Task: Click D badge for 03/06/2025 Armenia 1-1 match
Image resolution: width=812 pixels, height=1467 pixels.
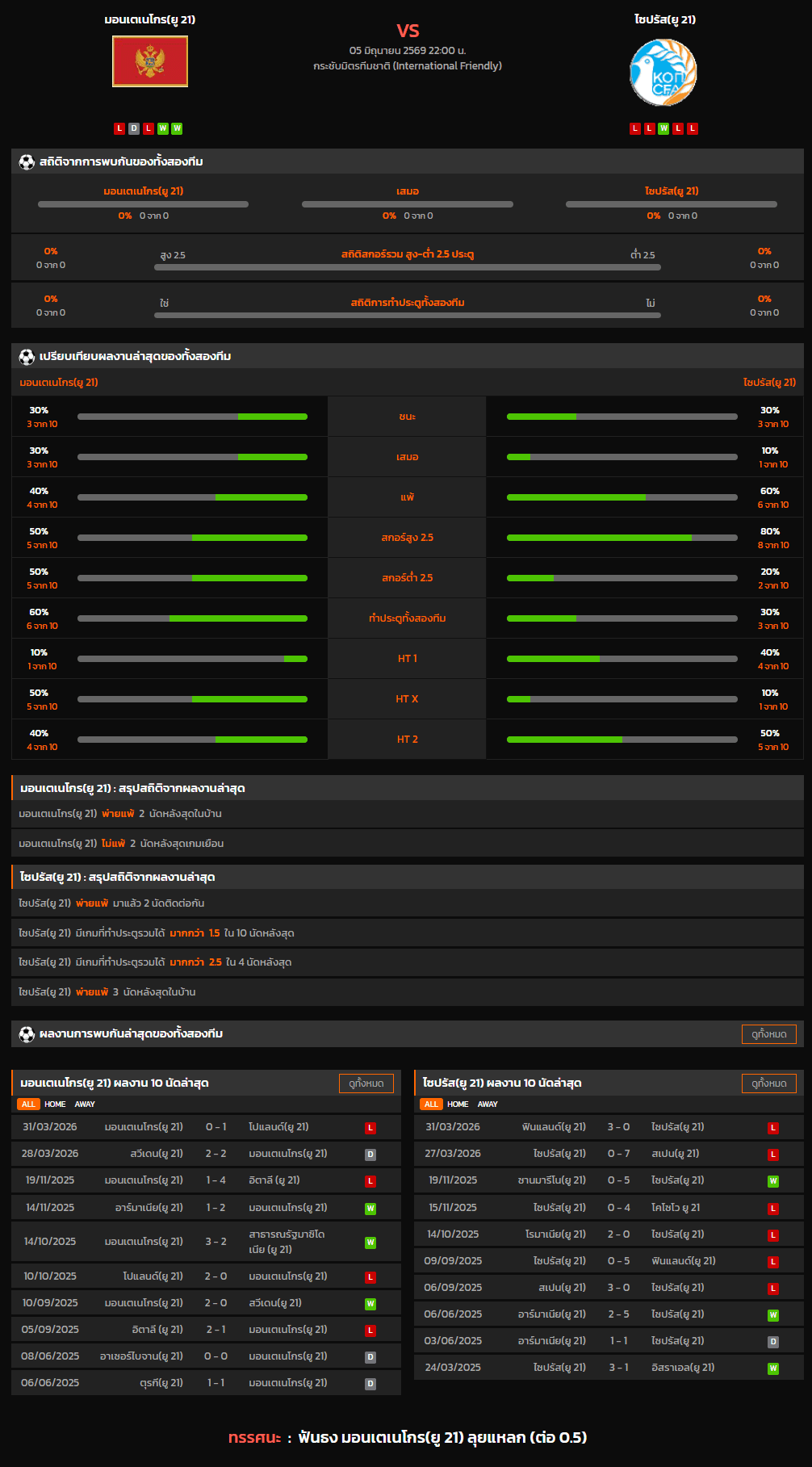Action: pyautogui.click(x=773, y=1342)
